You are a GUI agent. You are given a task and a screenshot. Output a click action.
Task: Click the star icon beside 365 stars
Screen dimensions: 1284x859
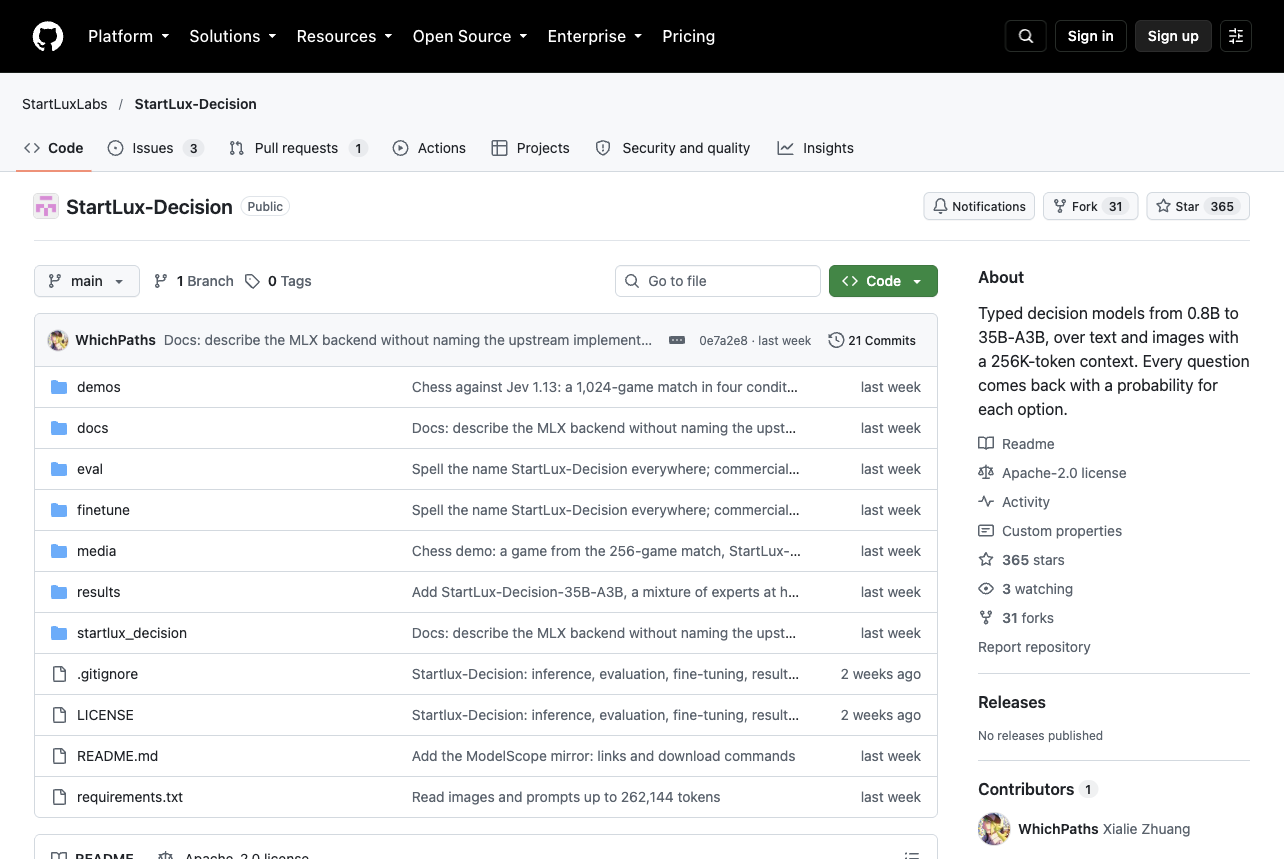point(986,560)
